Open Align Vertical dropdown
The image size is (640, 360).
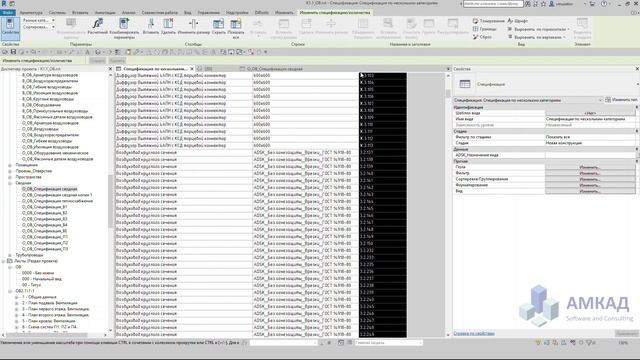(537, 37)
